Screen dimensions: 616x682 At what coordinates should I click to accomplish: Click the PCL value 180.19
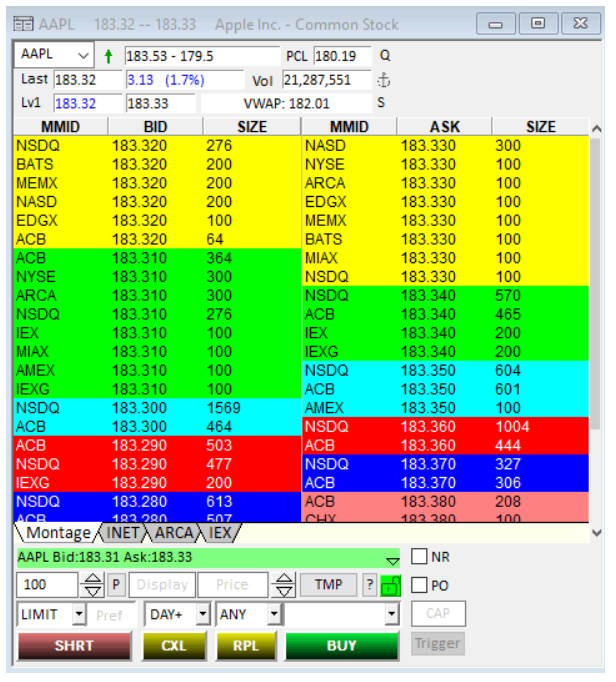coord(342,56)
